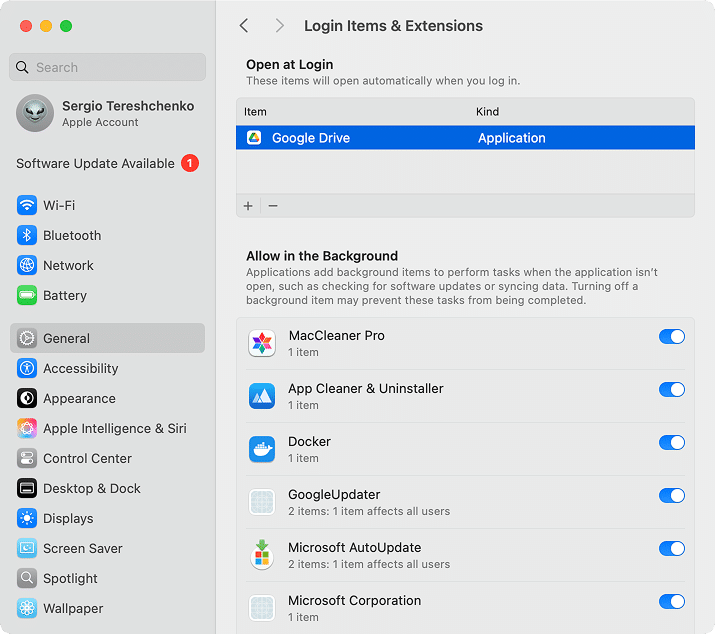Click the MacCleaner Pro app icon
This screenshot has width=715, height=634.
[x=261, y=344]
